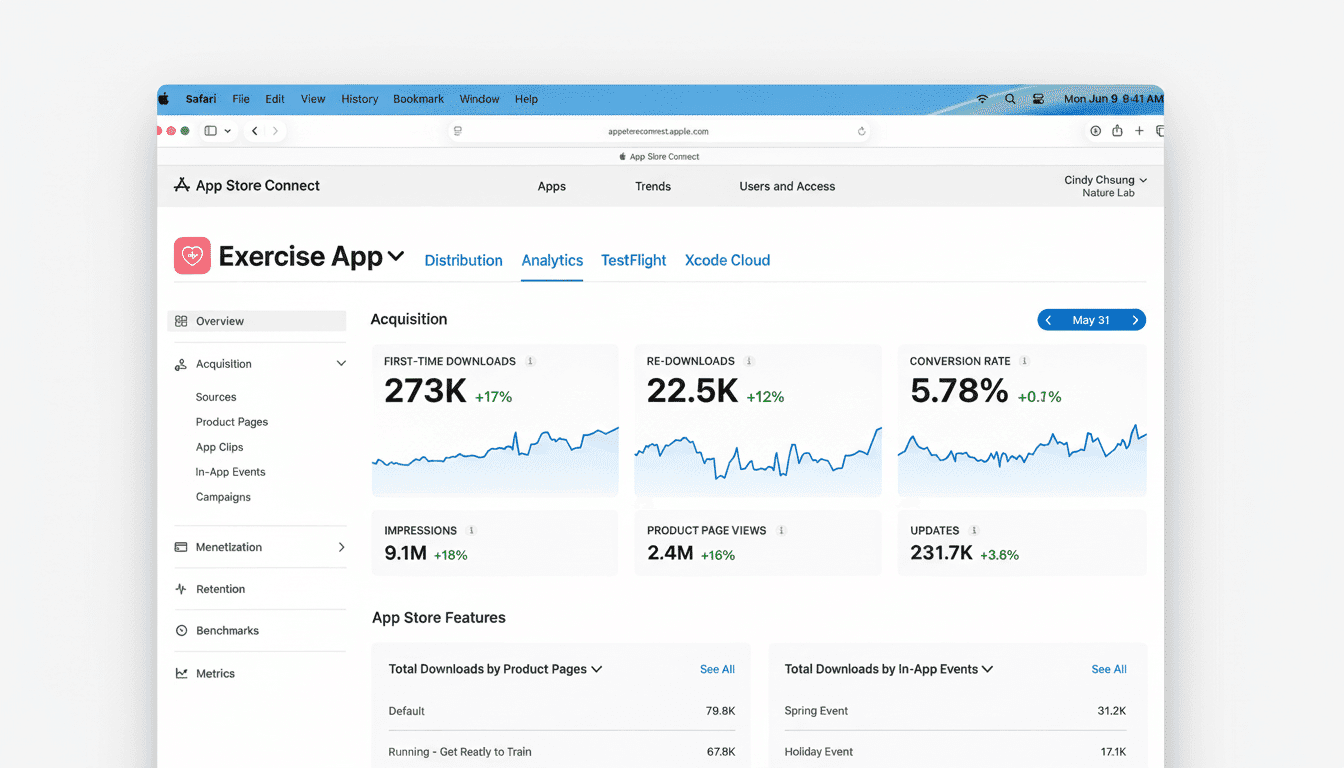Switch to the TestFlight tab
Screen dimensions: 1344x768
point(633,260)
